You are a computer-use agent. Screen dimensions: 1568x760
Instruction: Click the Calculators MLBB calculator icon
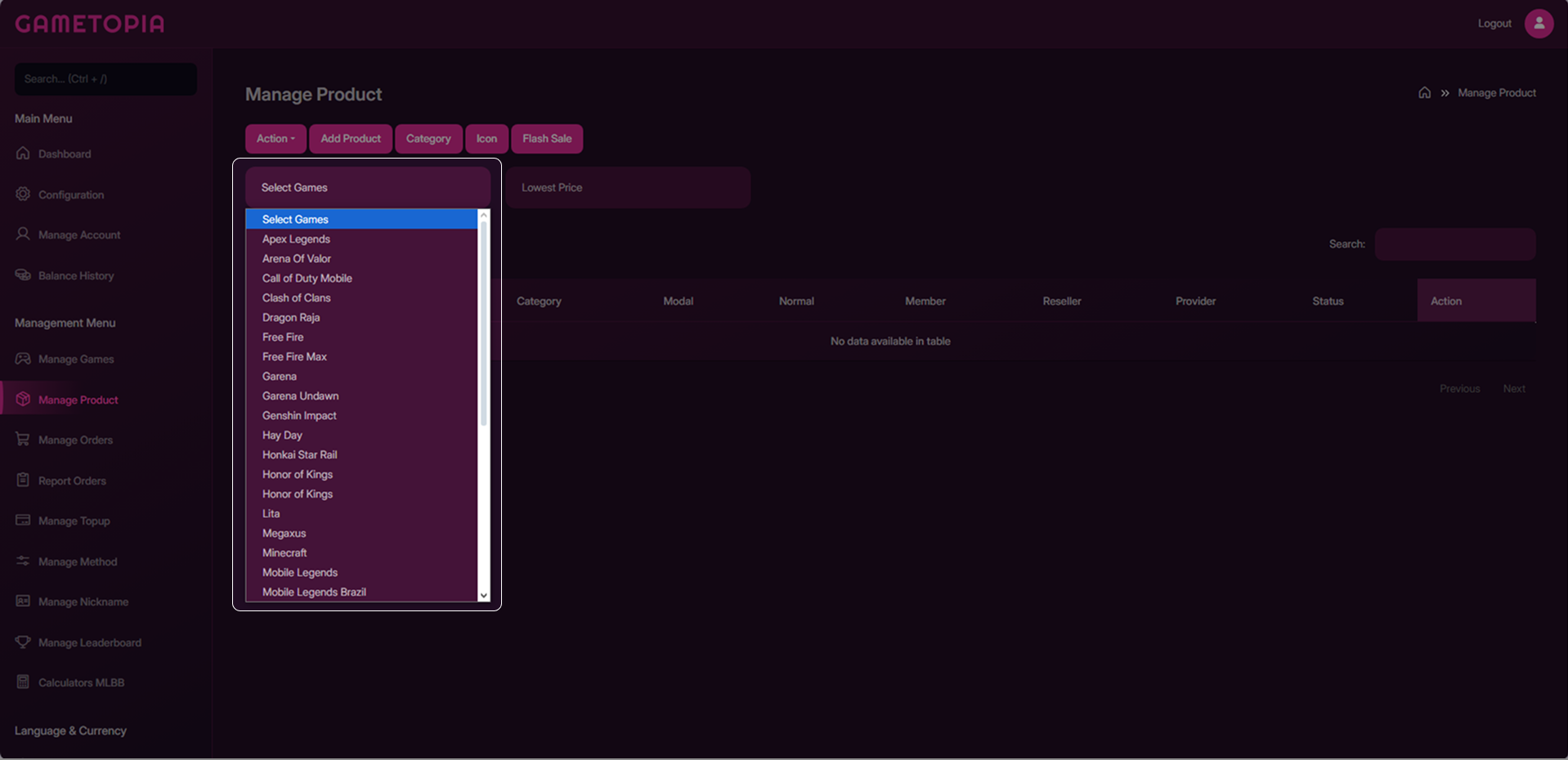pos(23,682)
